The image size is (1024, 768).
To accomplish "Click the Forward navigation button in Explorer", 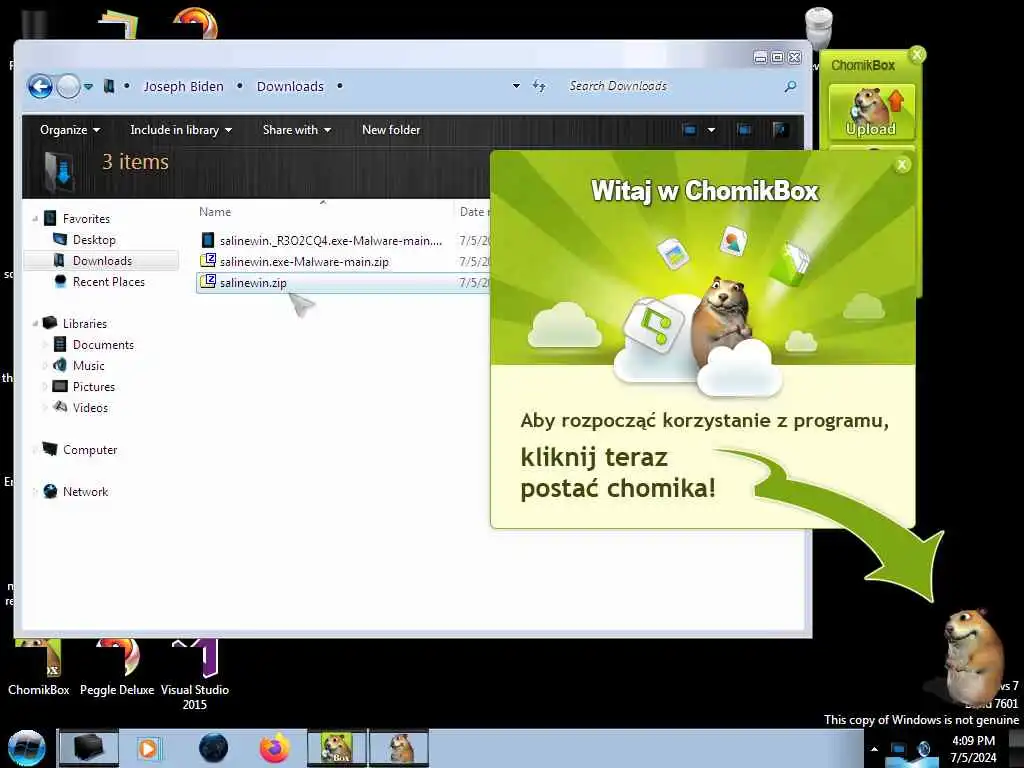I will (69, 86).
